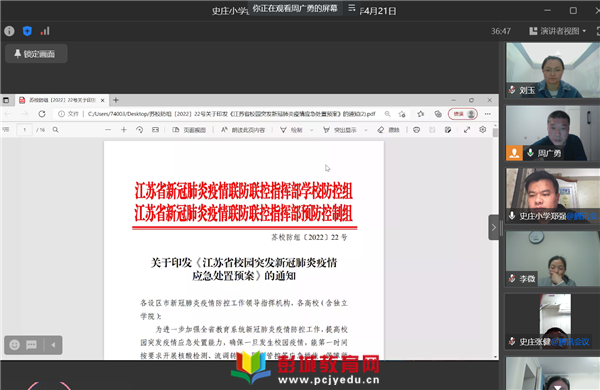Click the PDF rotate page icon

(139, 130)
